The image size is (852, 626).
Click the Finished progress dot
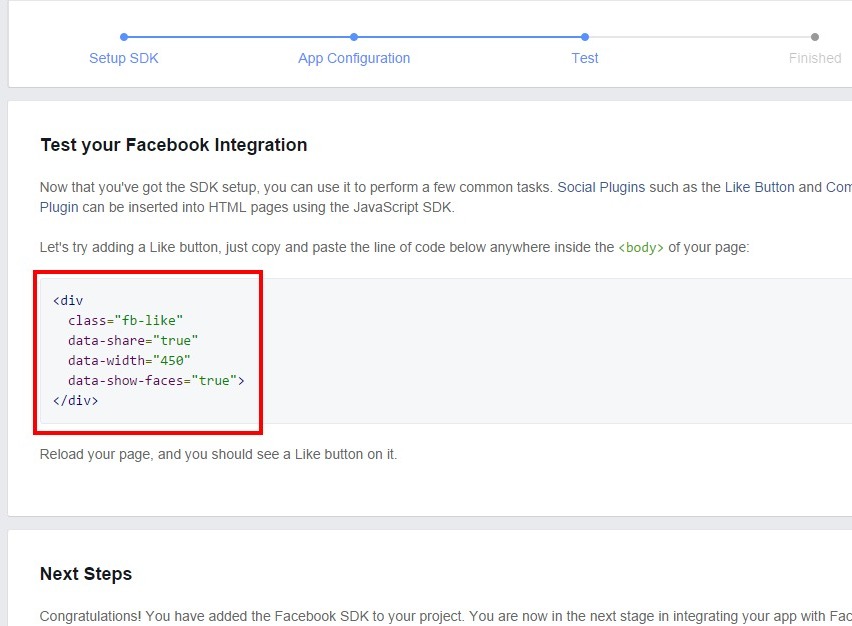click(815, 37)
